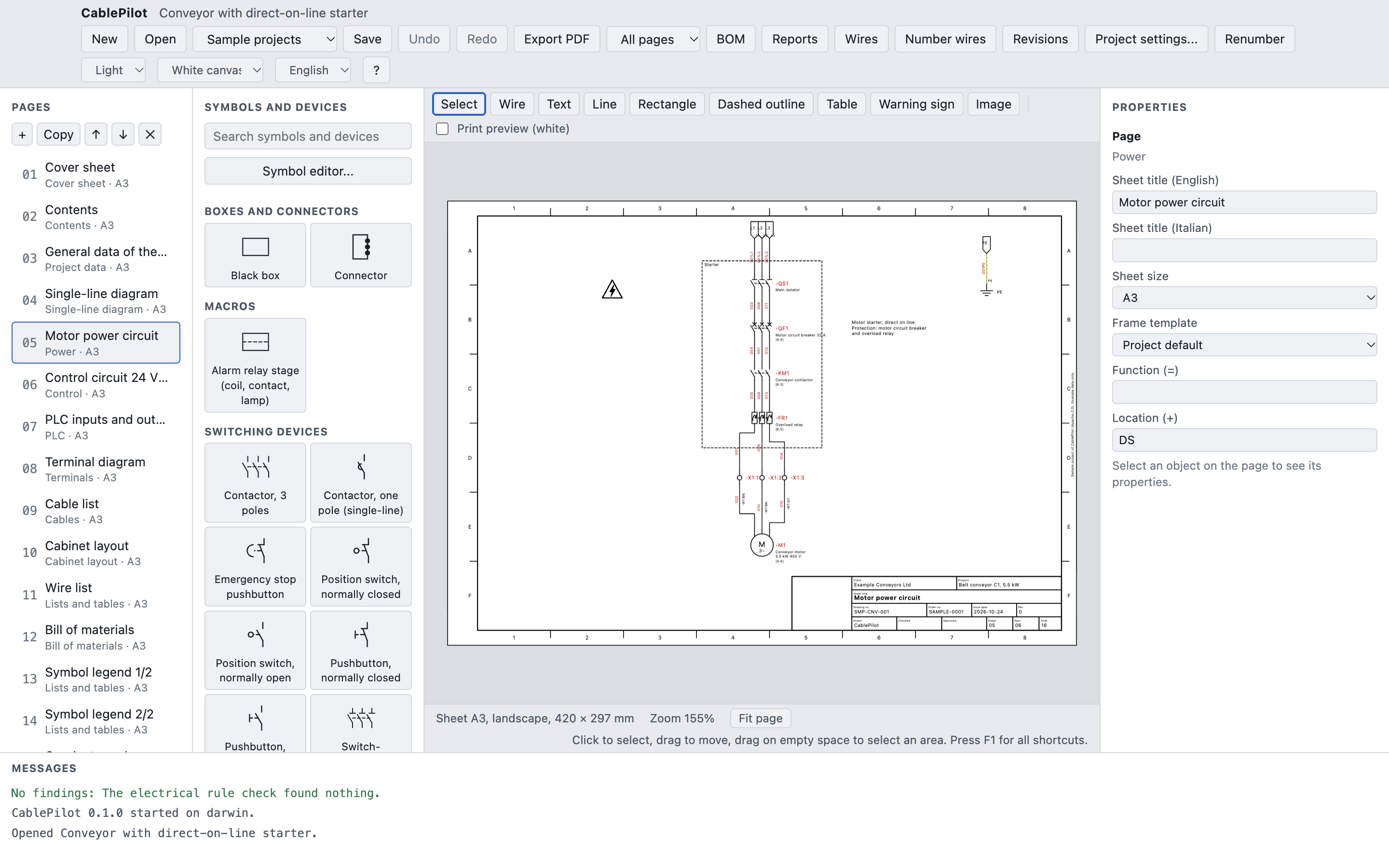Click the Number wires button

[945, 39]
